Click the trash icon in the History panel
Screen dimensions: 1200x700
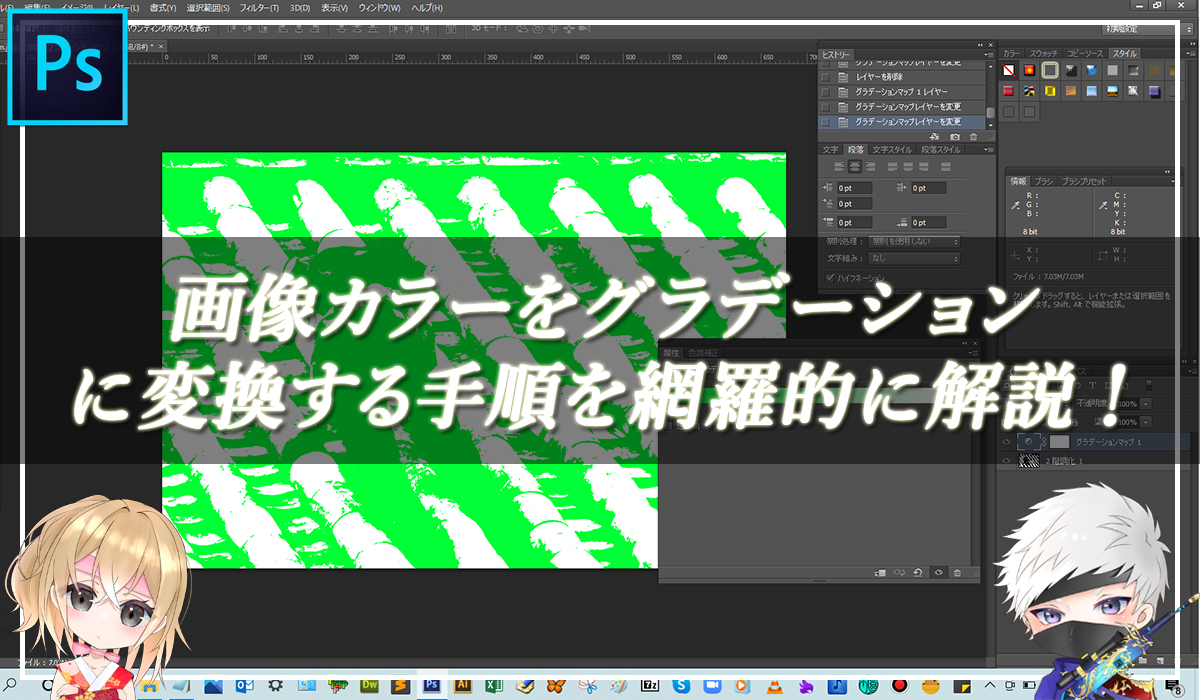[973, 136]
